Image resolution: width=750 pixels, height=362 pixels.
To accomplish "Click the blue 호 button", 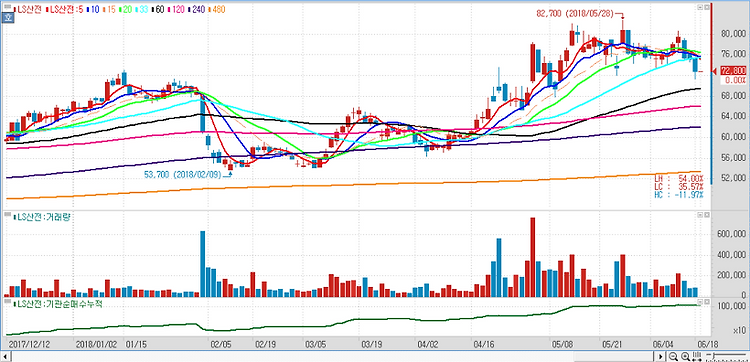I will point(8,18).
